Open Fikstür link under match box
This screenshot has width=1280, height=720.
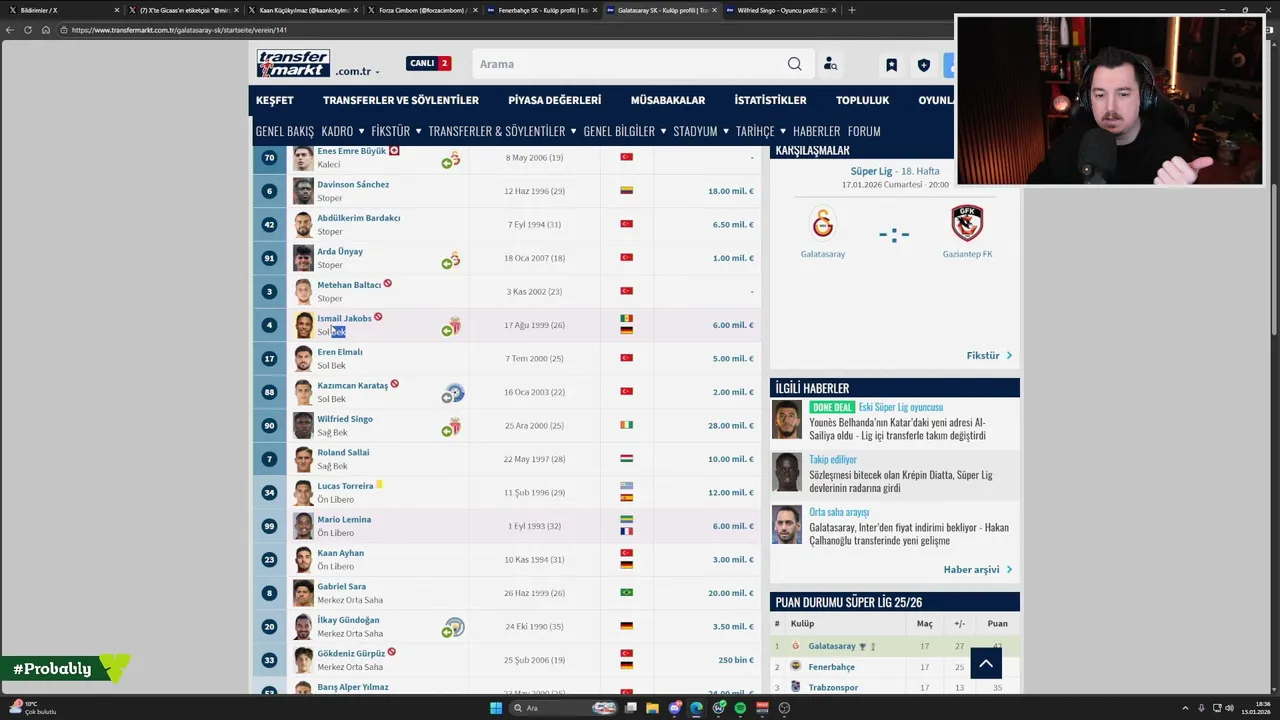(989, 355)
